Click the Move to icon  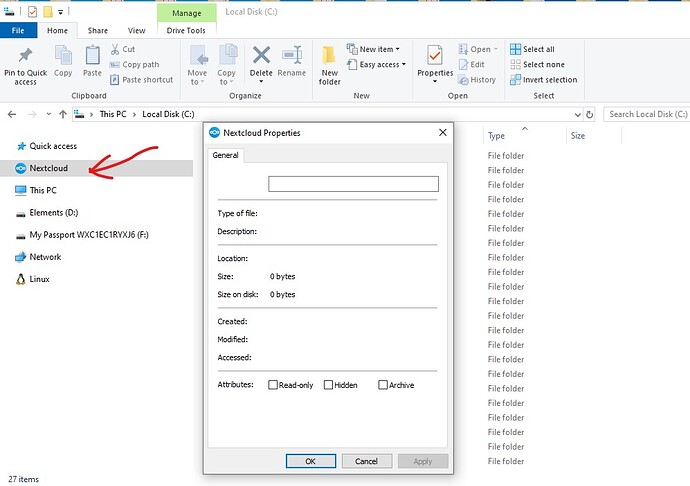point(198,56)
